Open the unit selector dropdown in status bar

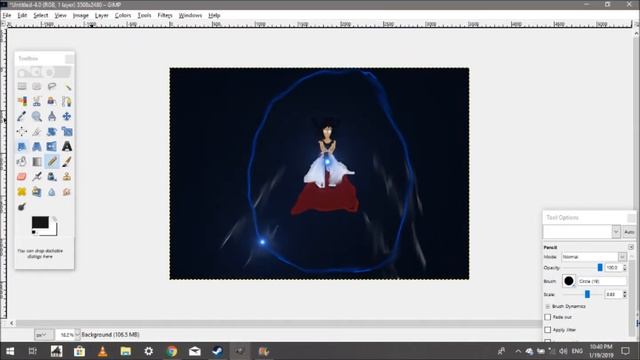pos(43,335)
